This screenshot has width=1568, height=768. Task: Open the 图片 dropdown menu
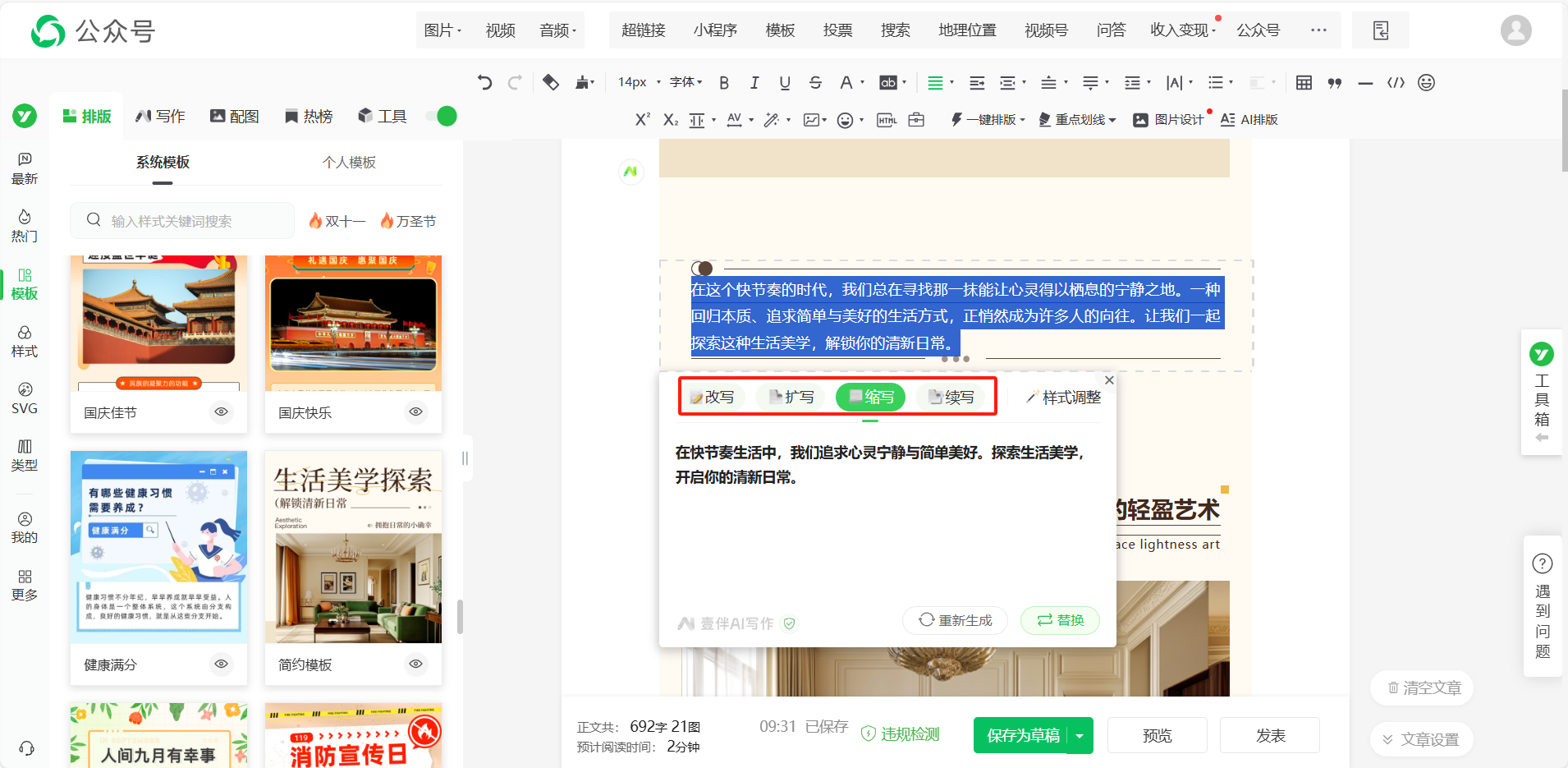(x=442, y=30)
